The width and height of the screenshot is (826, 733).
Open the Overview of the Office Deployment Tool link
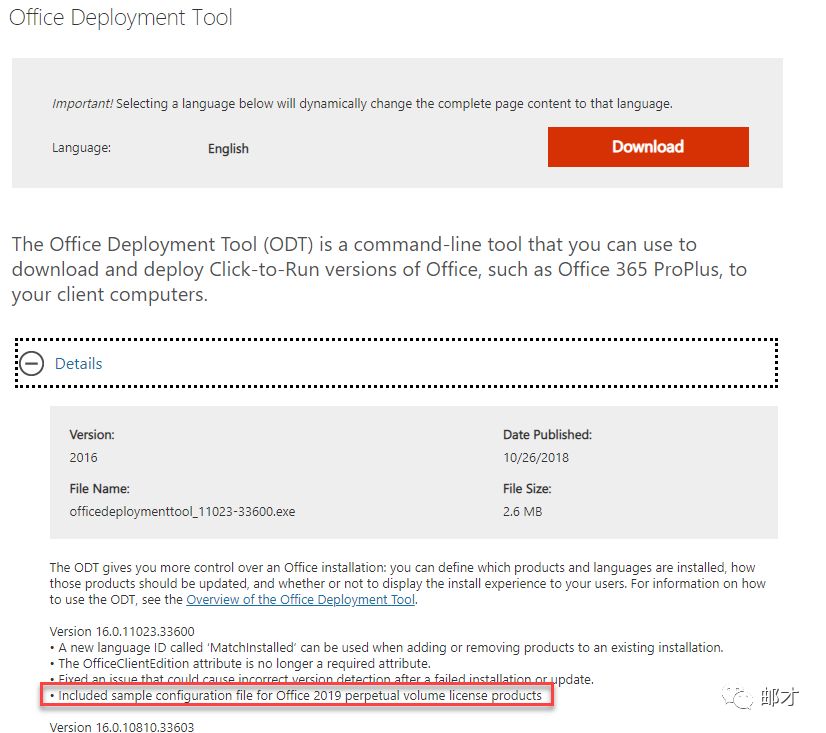300,600
